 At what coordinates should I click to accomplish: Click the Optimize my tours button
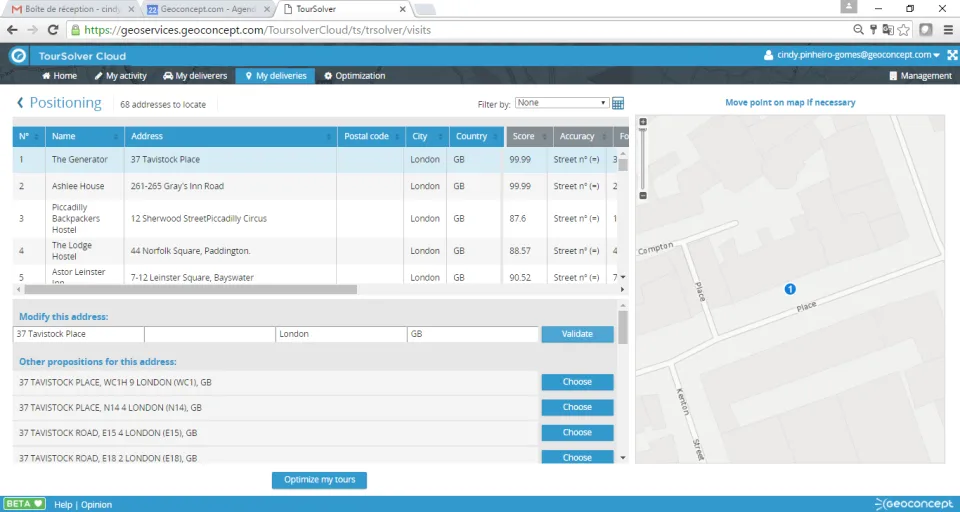(x=319, y=480)
